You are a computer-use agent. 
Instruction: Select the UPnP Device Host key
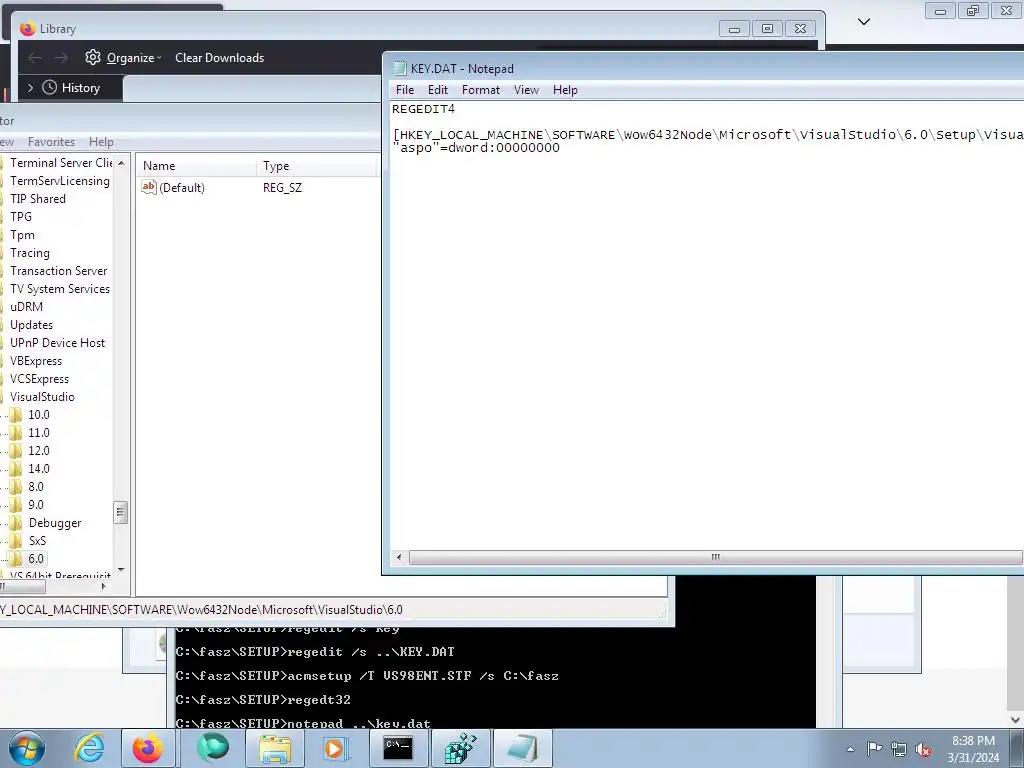click(x=57, y=343)
